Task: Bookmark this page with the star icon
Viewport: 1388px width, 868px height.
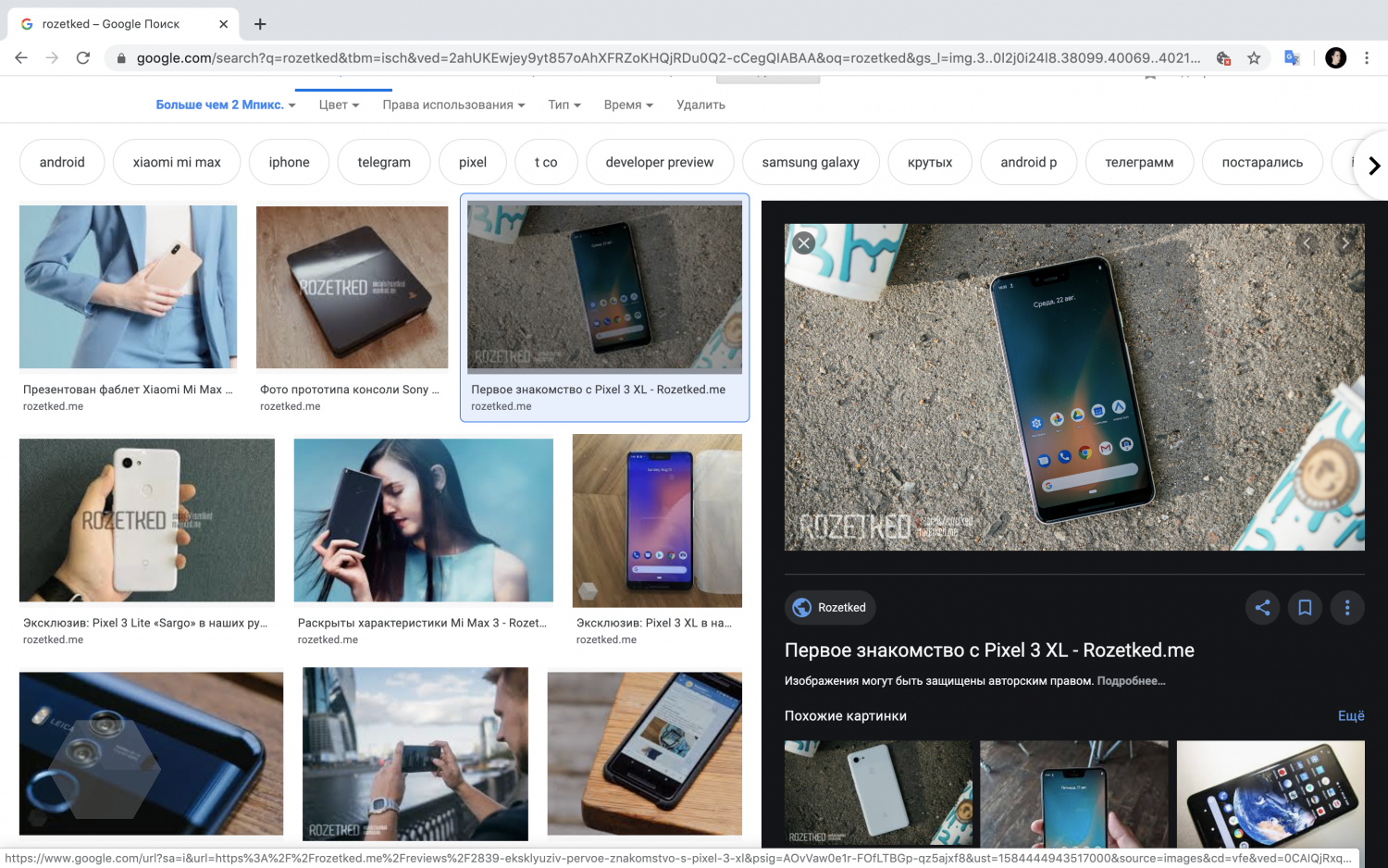Action: point(1254,57)
